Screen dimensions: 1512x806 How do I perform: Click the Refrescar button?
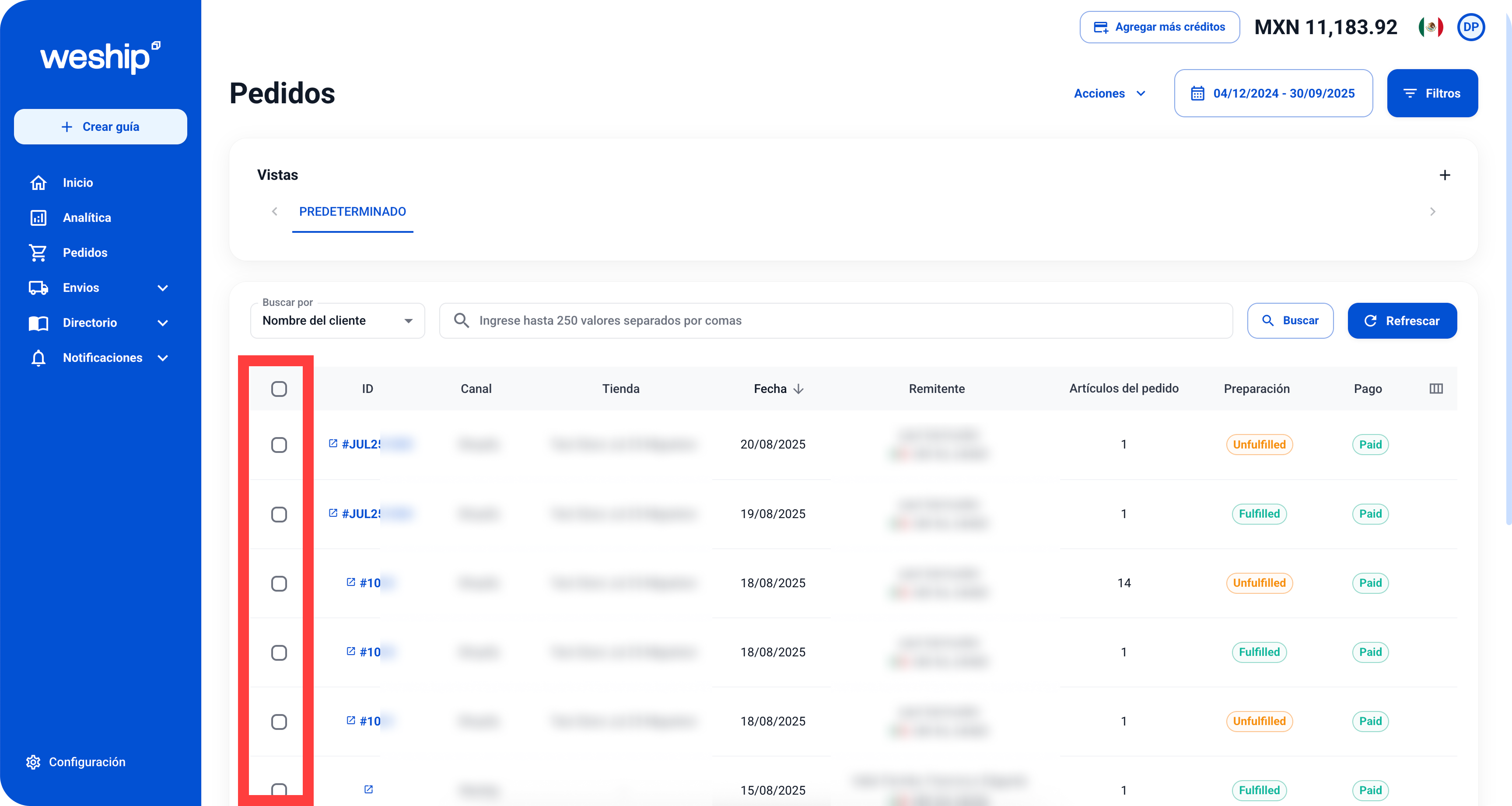1402,321
